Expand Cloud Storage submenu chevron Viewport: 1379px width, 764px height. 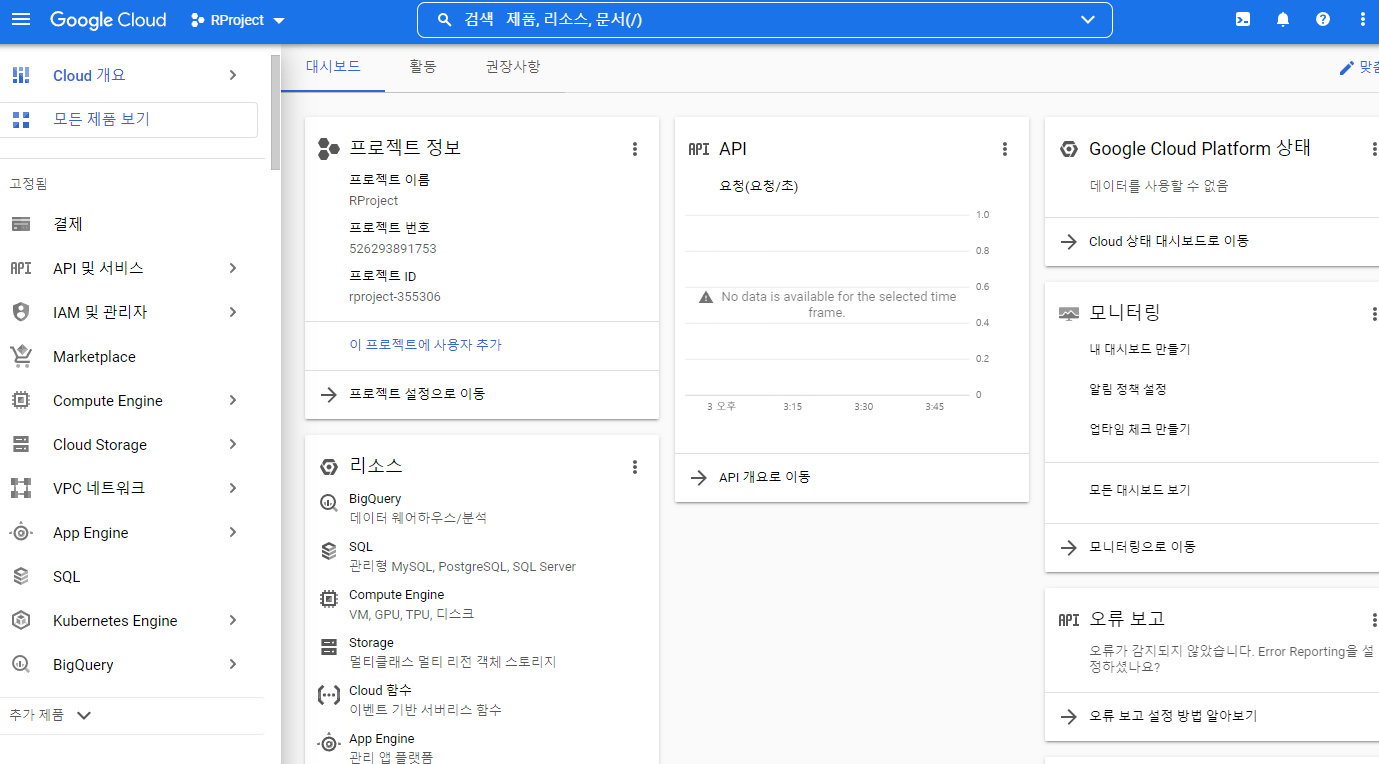coord(232,444)
